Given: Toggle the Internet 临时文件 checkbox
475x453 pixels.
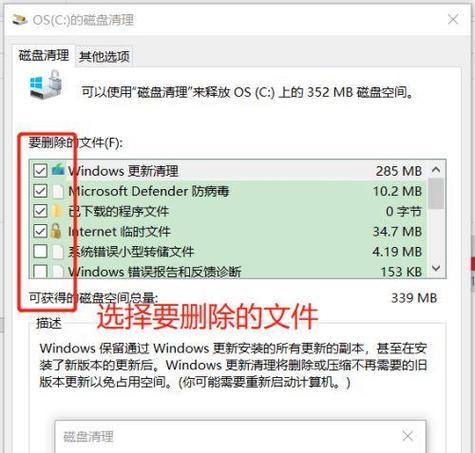Looking at the screenshot, I should [x=40, y=231].
